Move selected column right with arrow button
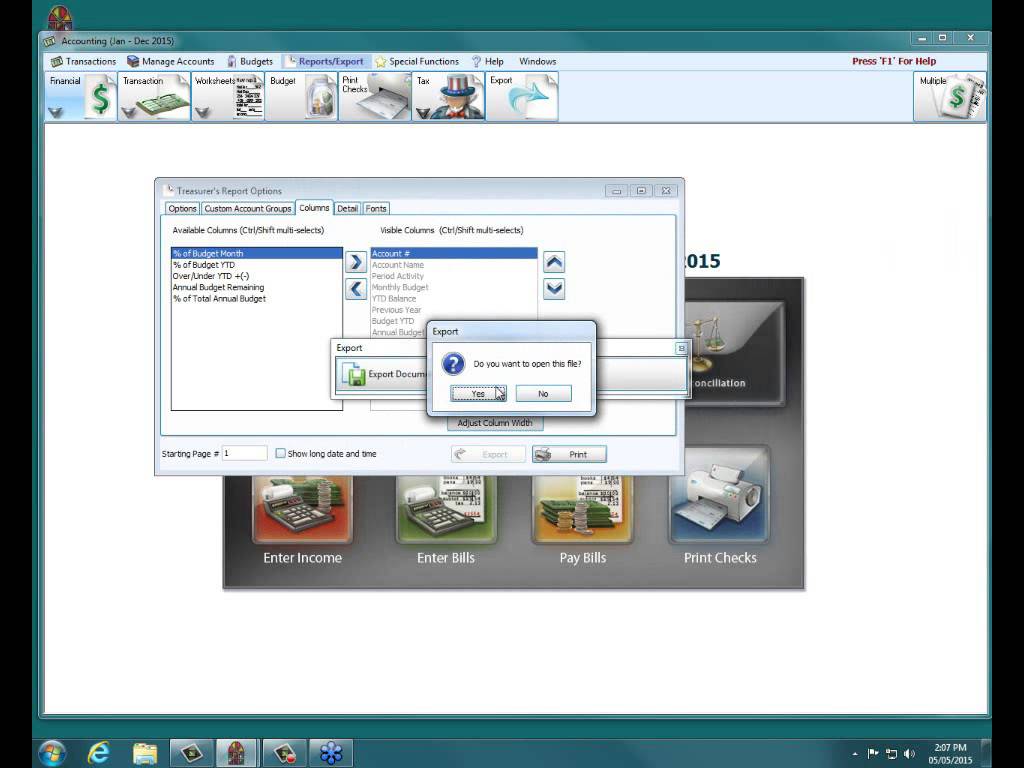Viewport: 1024px width, 768px height. pyautogui.click(x=357, y=262)
